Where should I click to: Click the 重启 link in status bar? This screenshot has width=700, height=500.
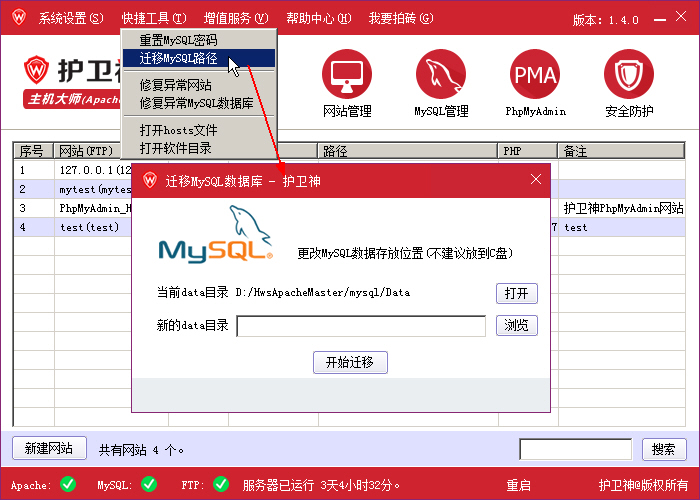click(518, 485)
